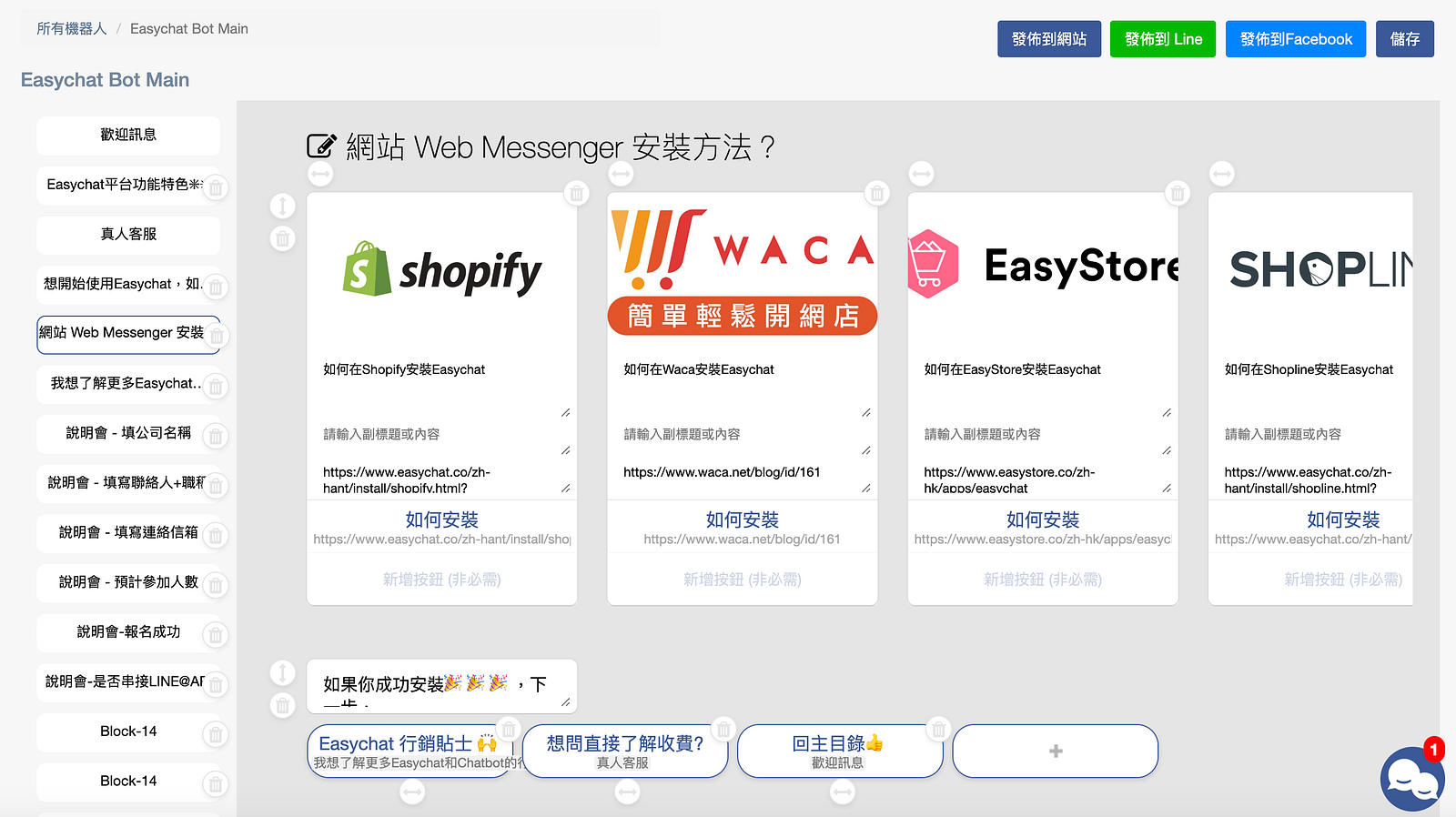Image resolution: width=1456 pixels, height=817 pixels.
Task: Delete the 如果你成功安裝 text block
Action: (283, 705)
